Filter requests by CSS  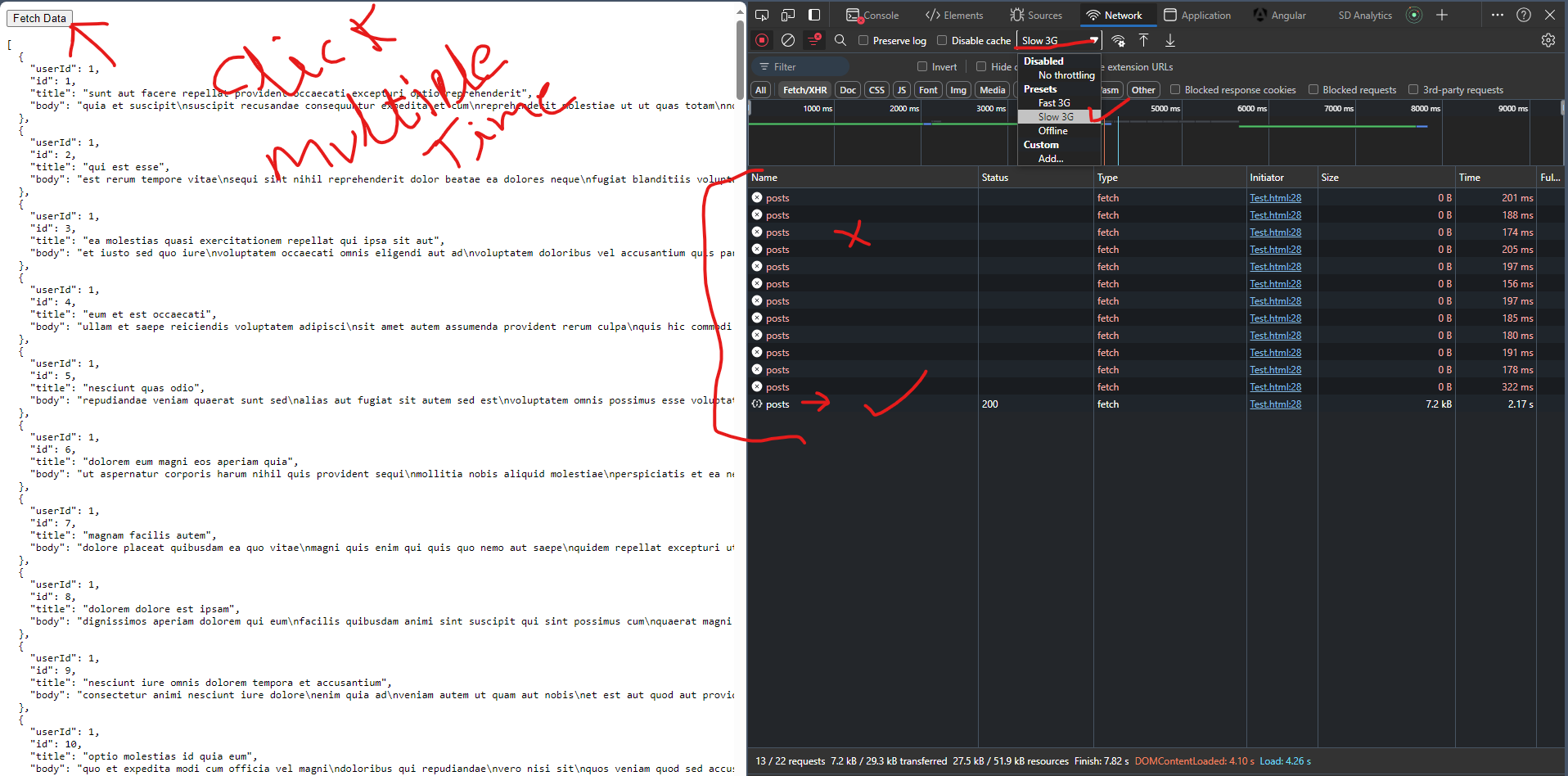coord(876,90)
